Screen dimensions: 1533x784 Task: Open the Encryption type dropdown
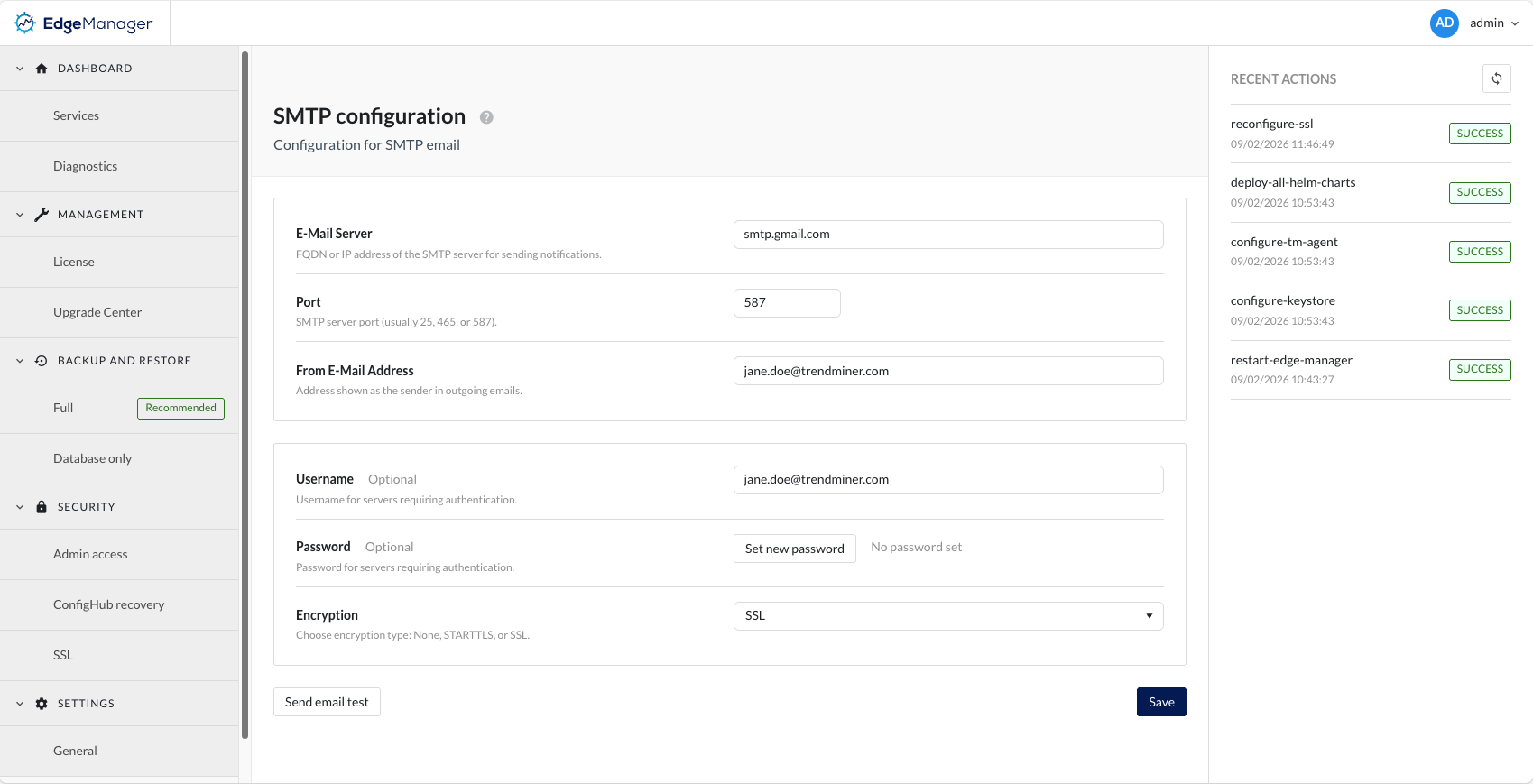tap(947, 616)
